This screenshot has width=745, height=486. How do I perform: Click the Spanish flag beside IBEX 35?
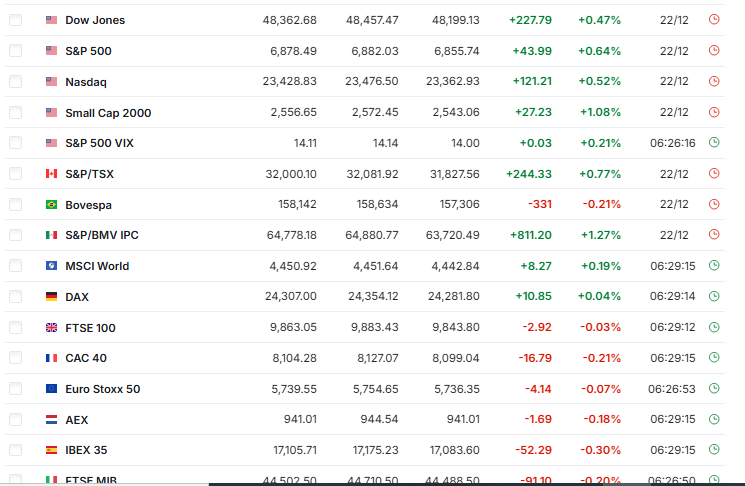pyautogui.click(x=51, y=450)
